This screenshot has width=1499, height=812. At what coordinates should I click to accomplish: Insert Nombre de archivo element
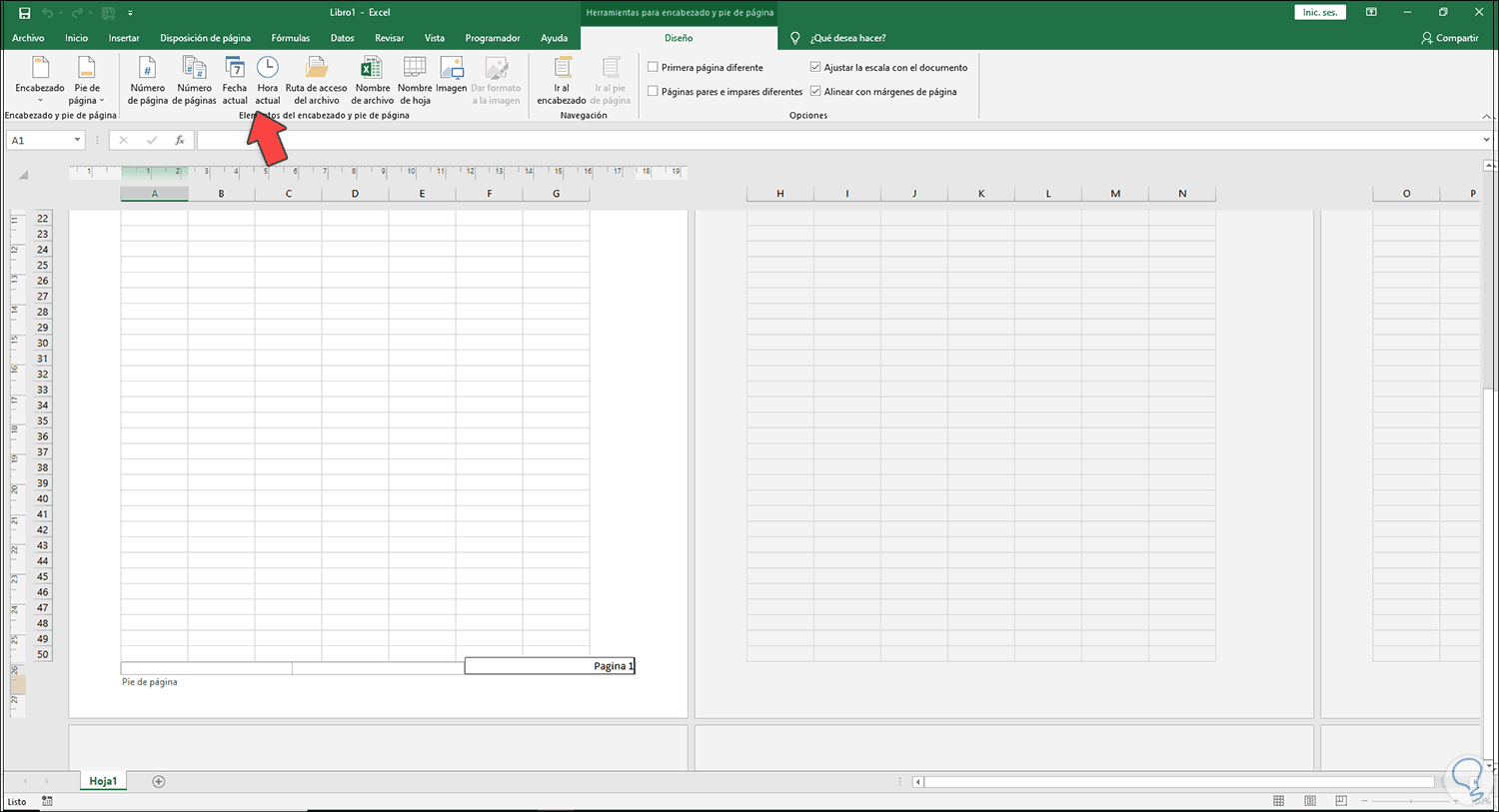(372, 81)
